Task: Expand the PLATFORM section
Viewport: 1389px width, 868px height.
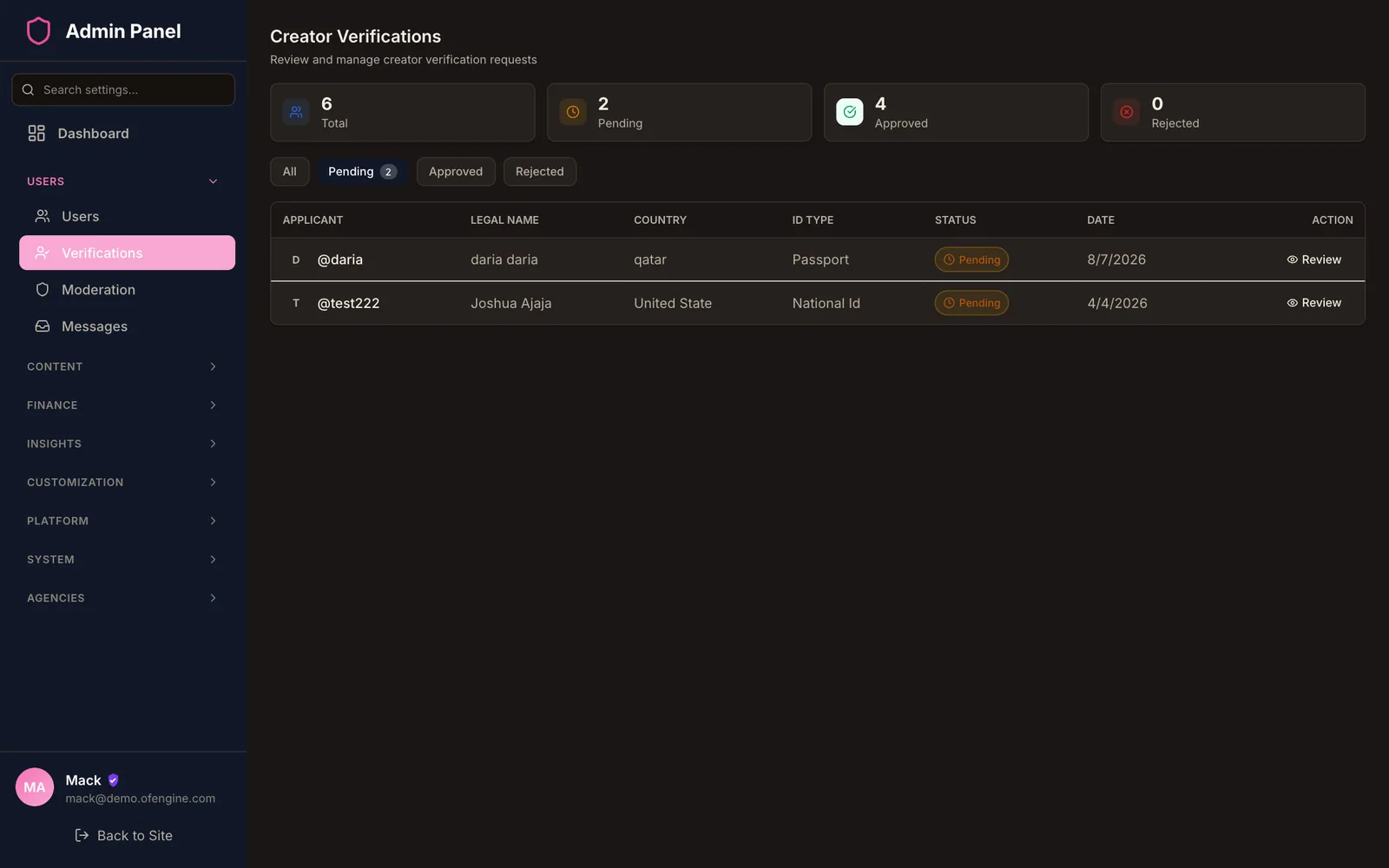Action: [122, 521]
